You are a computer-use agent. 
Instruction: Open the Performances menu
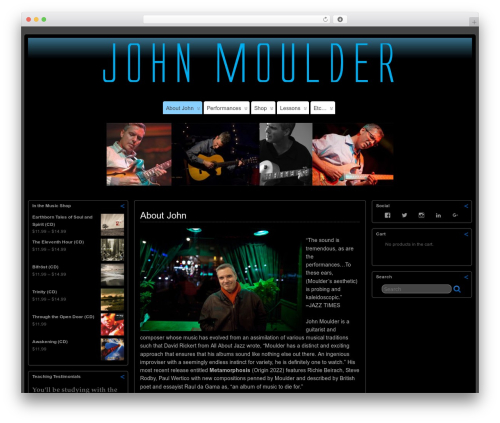(x=227, y=108)
